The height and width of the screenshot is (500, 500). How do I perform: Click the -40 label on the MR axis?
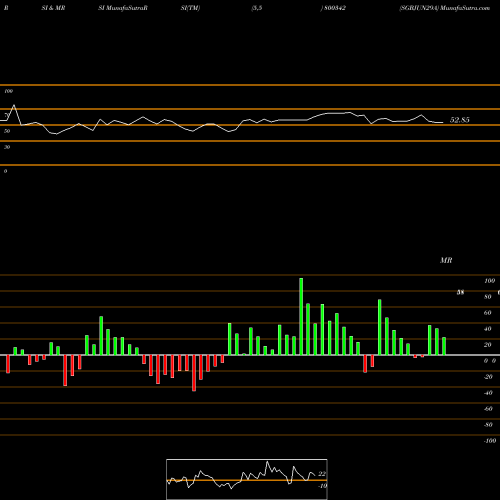[488, 393]
